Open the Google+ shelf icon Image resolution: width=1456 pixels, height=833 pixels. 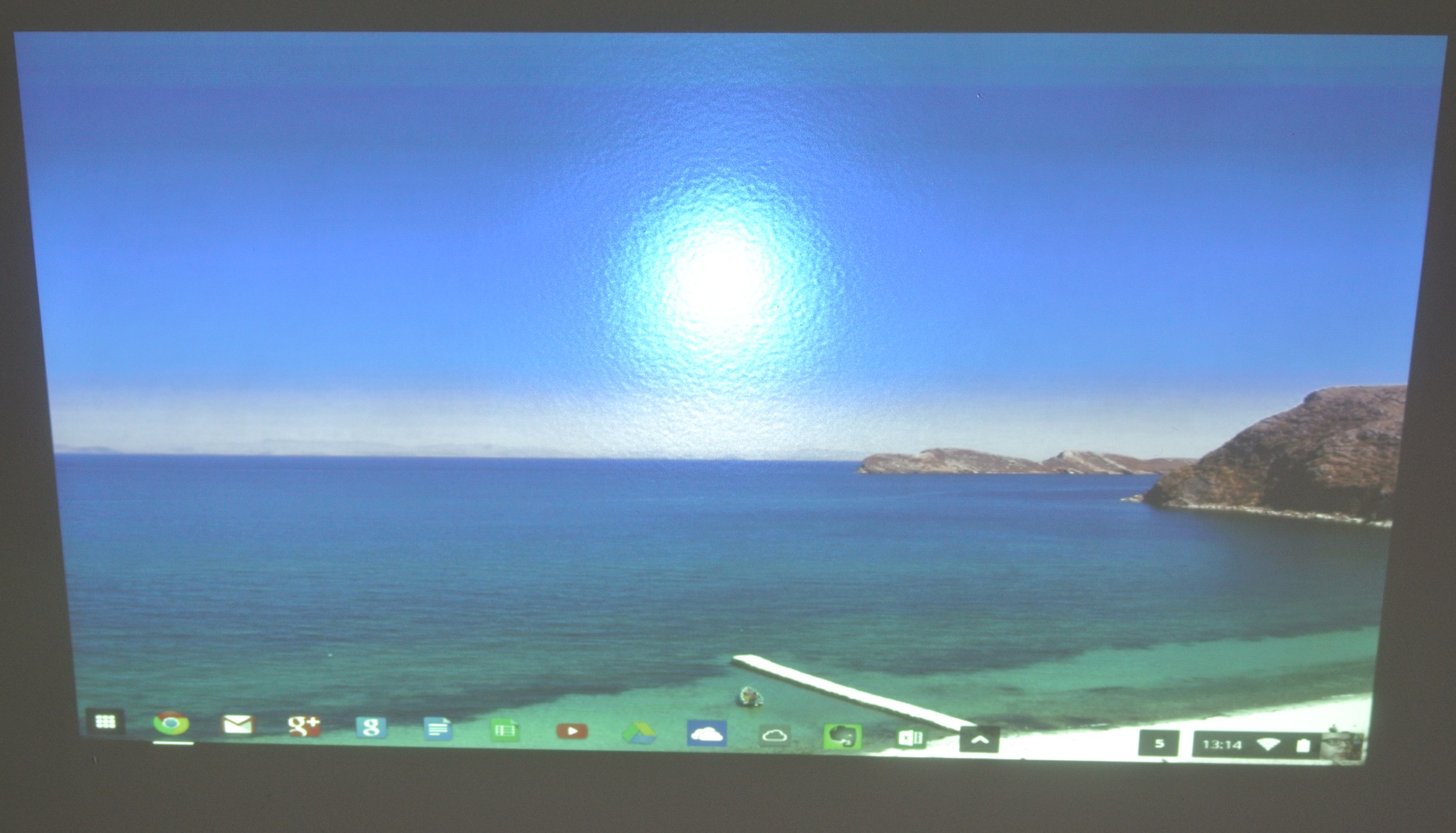(304, 725)
